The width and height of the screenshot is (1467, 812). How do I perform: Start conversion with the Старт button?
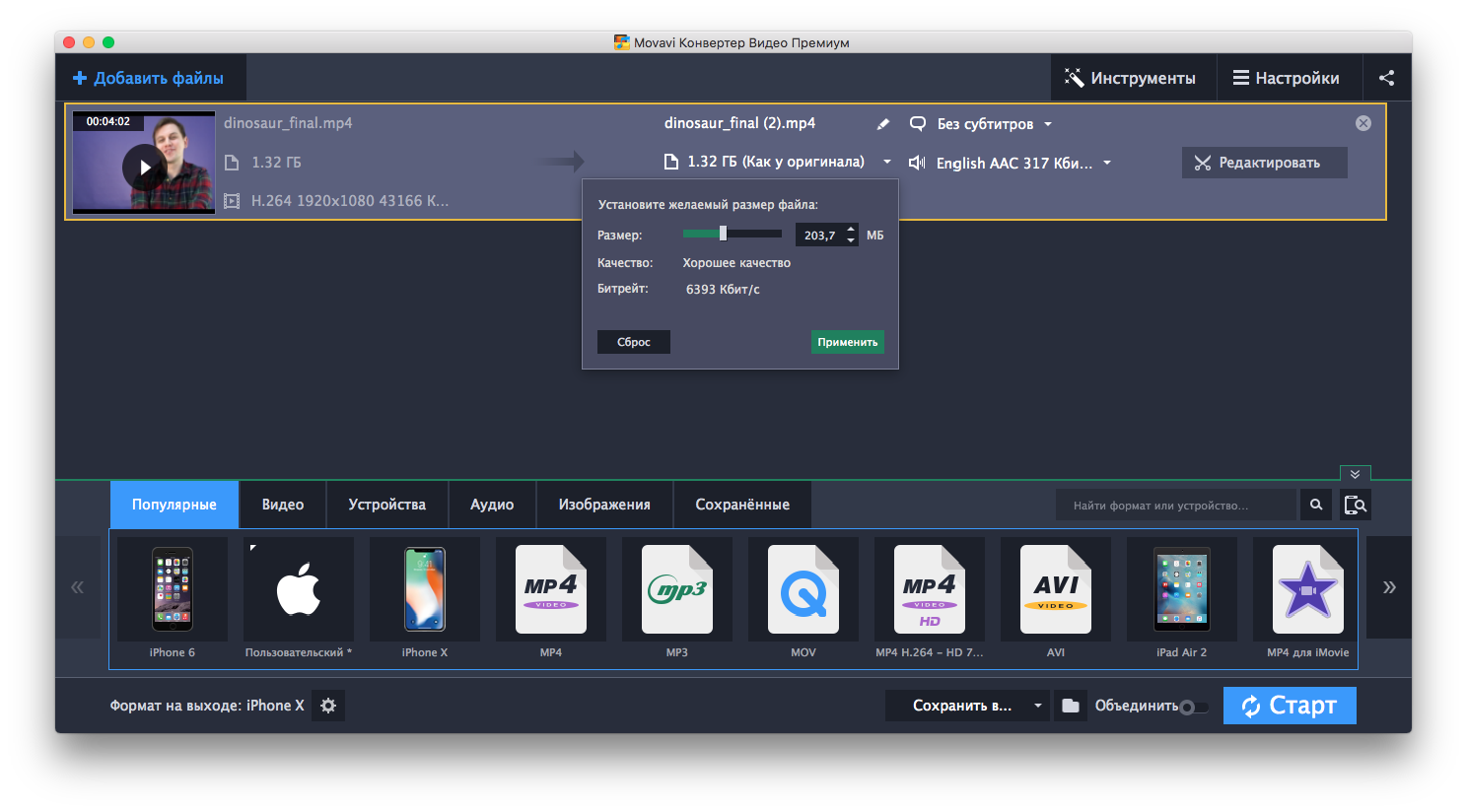click(1290, 706)
